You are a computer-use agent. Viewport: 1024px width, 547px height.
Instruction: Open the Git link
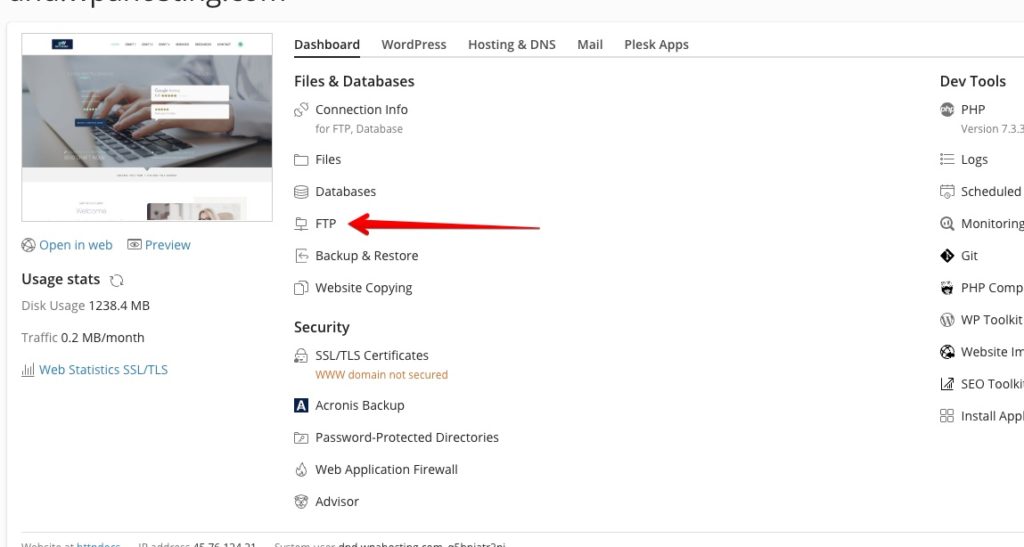(x=969, y=256)
